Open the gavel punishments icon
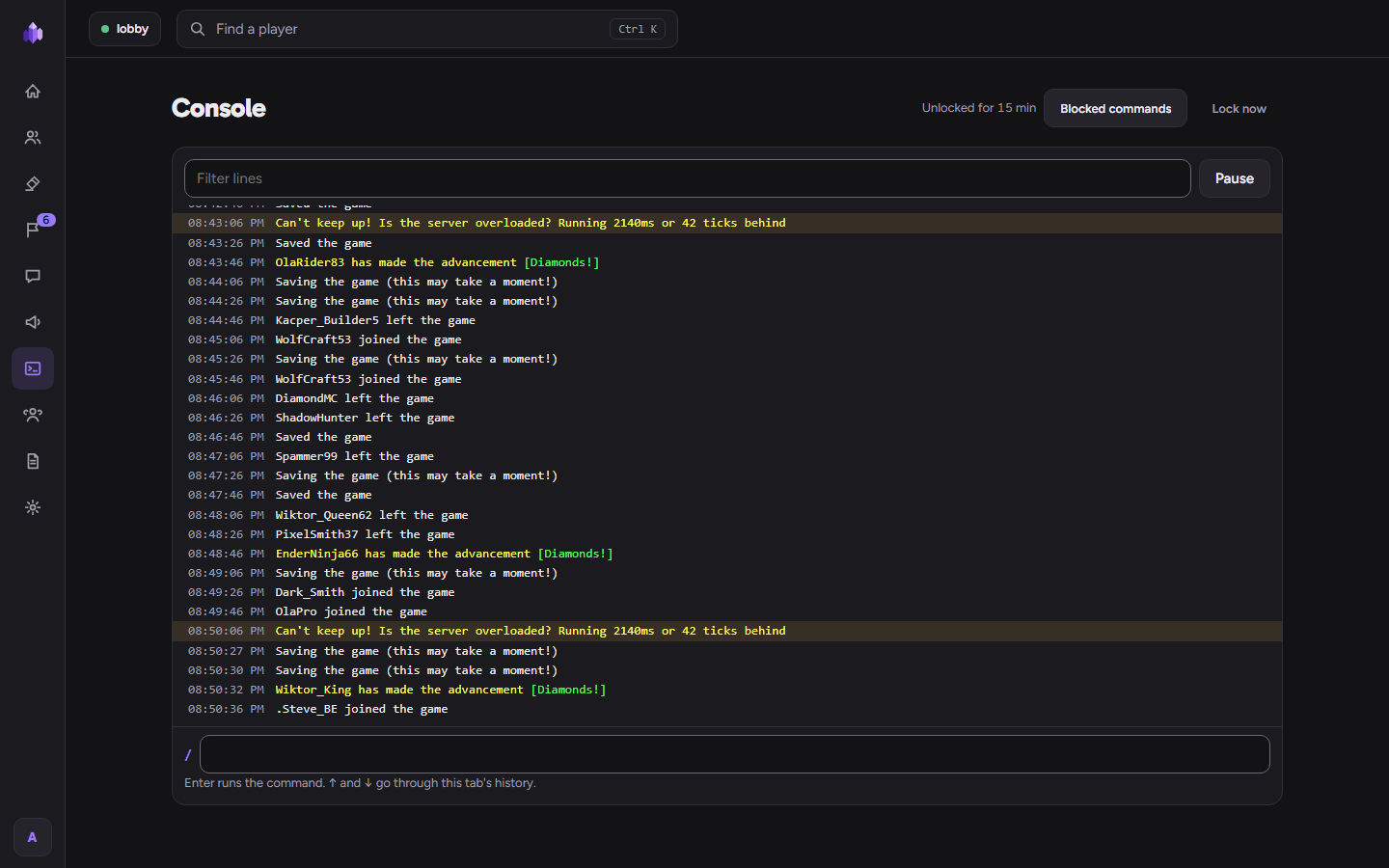 point(33,183)
